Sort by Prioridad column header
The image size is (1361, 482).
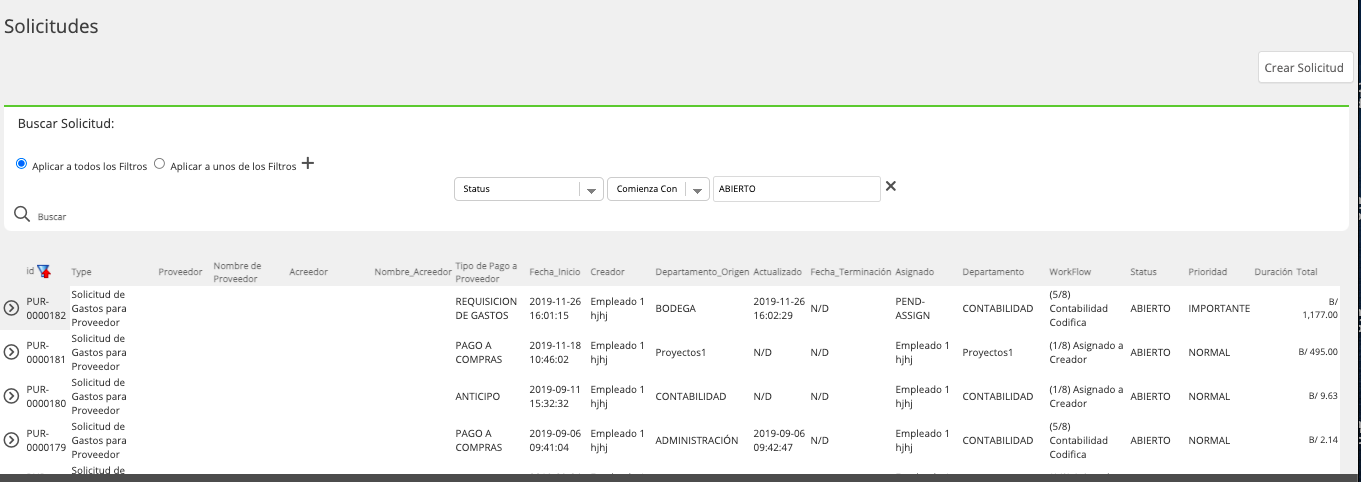[x=1207, y=272]
